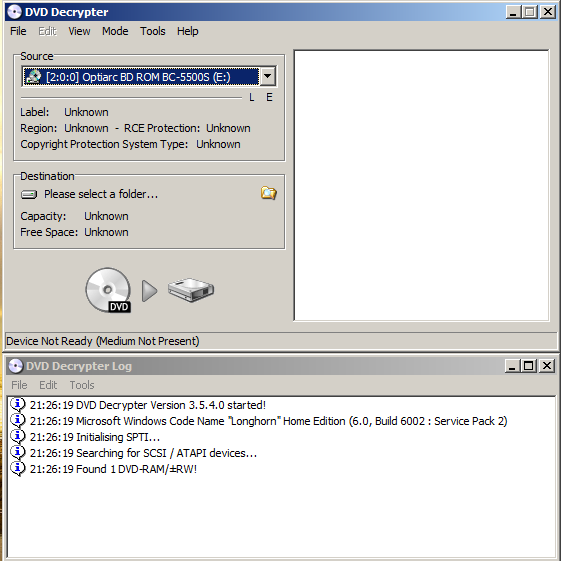This screenshot has height=561, width=561.
Task: Minimize the DVD Decrypter Log window
Action: (x=512, y=366)
